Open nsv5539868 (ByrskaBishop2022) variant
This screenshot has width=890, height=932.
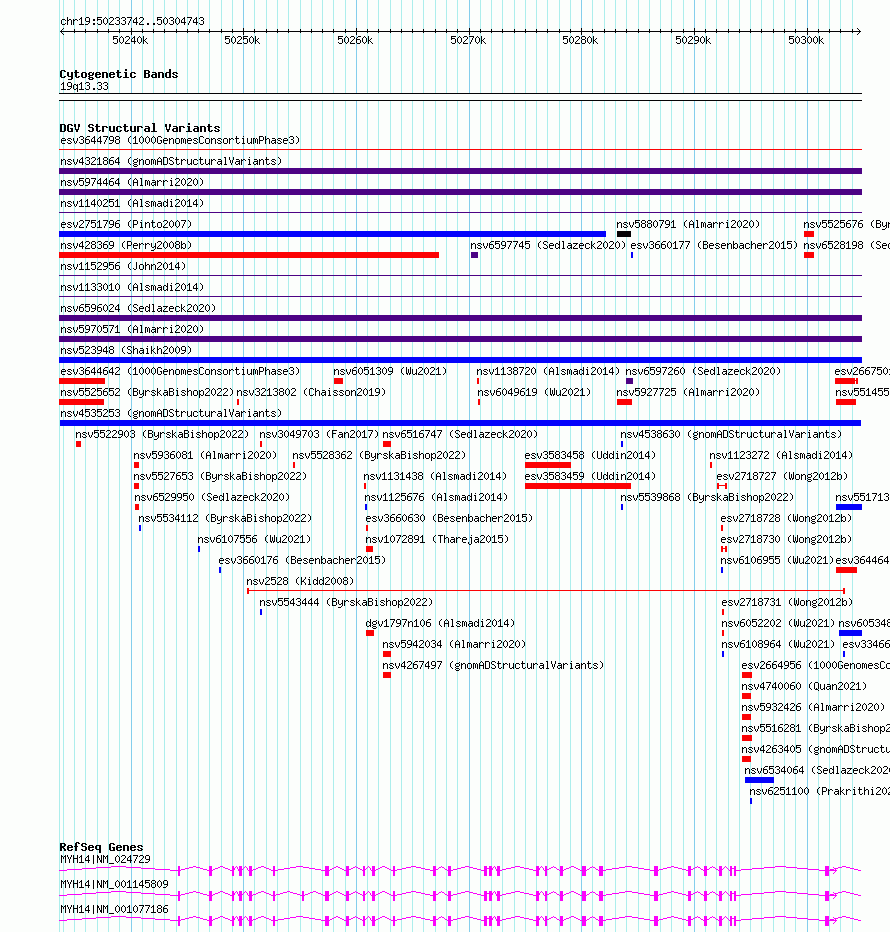(x=707, y=497)
